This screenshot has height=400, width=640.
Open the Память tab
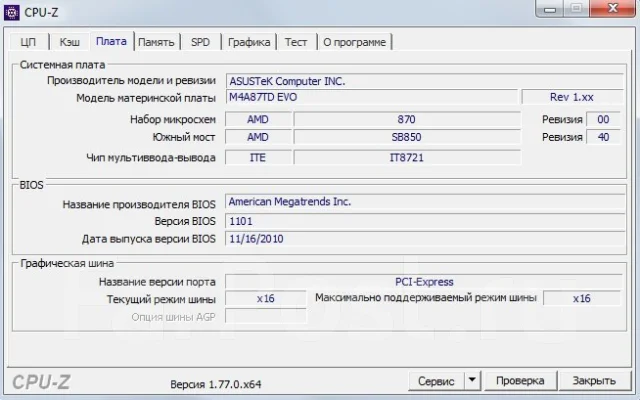156,42
